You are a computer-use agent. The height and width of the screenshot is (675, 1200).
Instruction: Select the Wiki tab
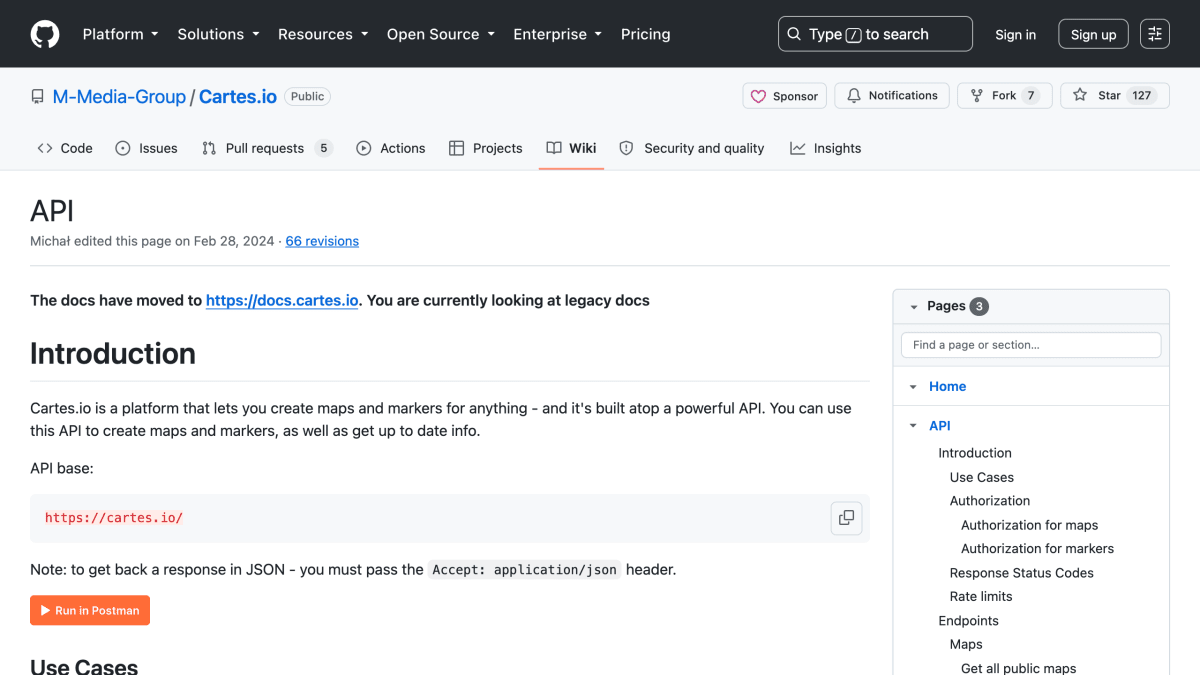[571, 148]
